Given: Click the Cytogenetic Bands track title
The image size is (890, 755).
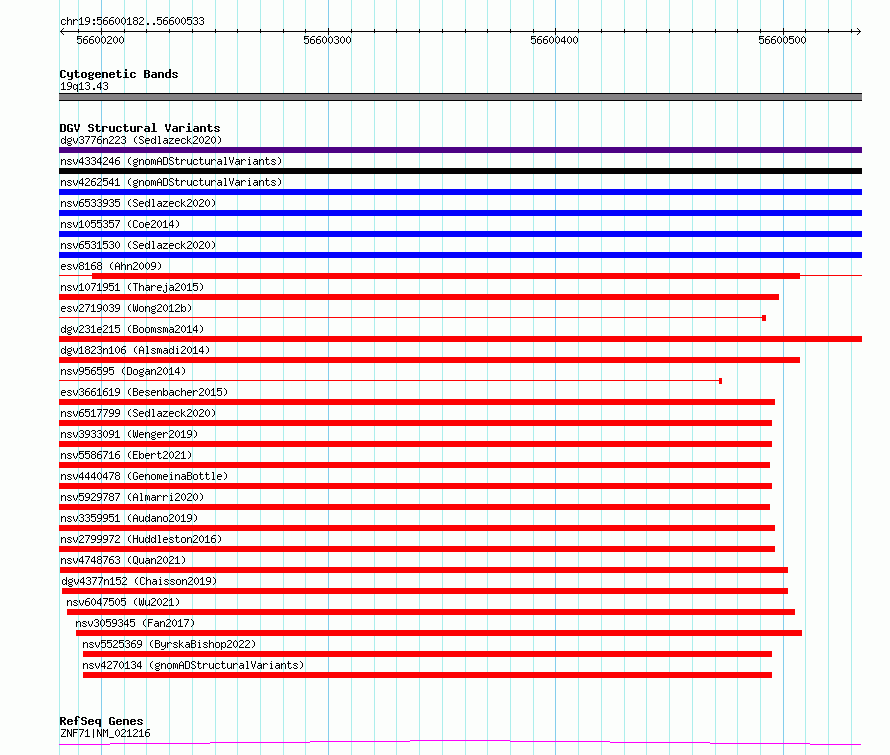Looking at the screenshot, I should [119, 74].
